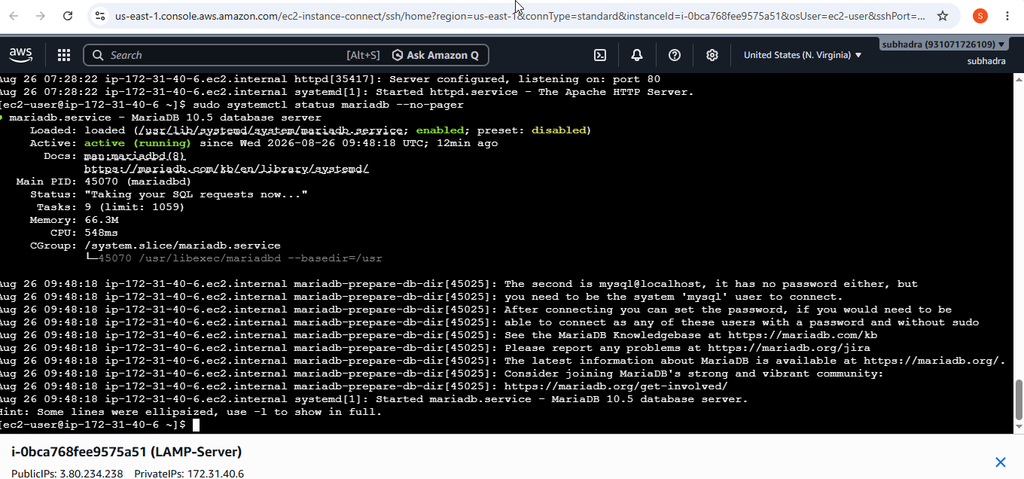Viewport: 1024px width, 479px height.
Task: Open AWS CloudShell icon
Action: (600, 55)
